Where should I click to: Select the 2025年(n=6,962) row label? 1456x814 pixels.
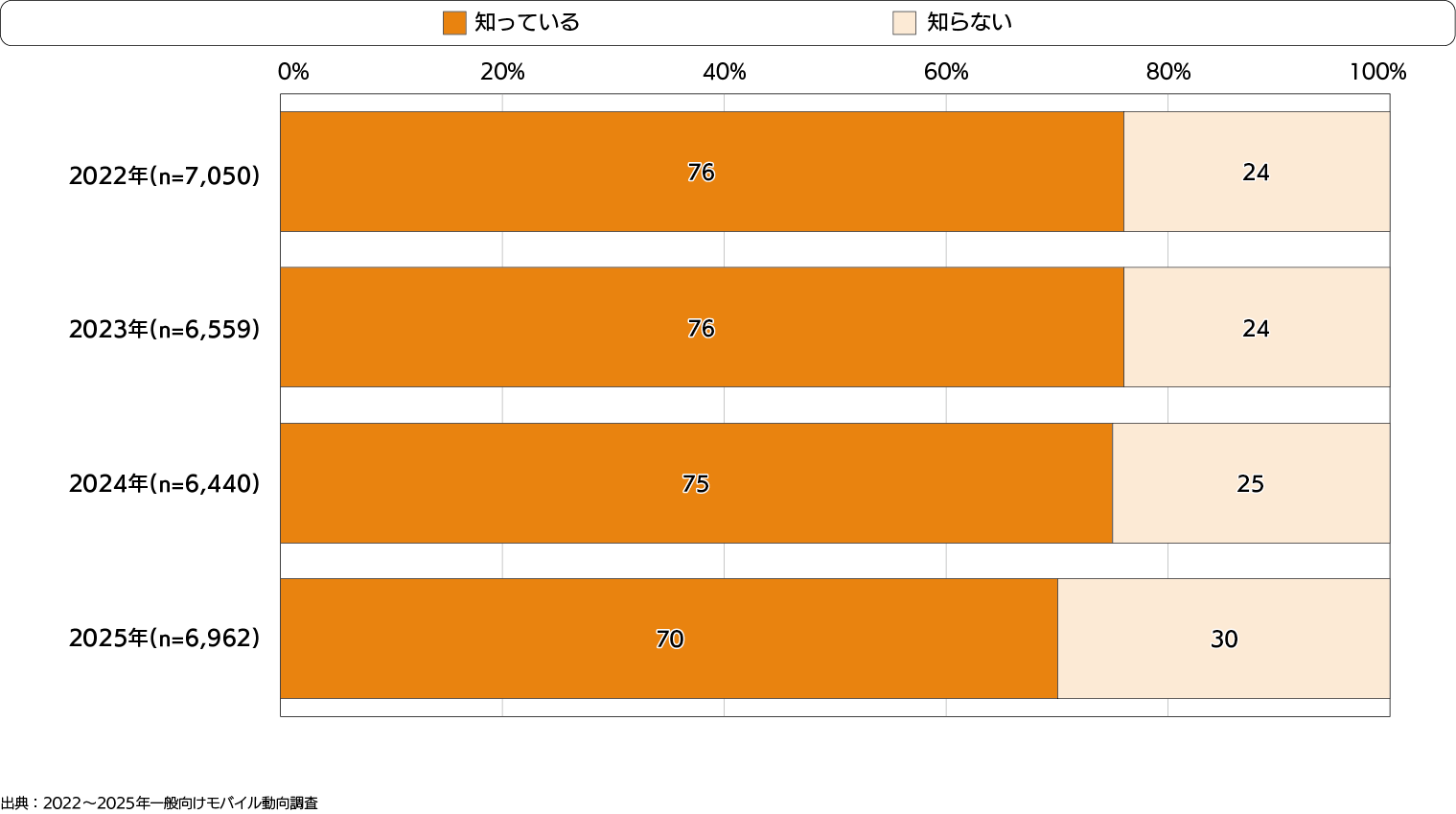164,638
